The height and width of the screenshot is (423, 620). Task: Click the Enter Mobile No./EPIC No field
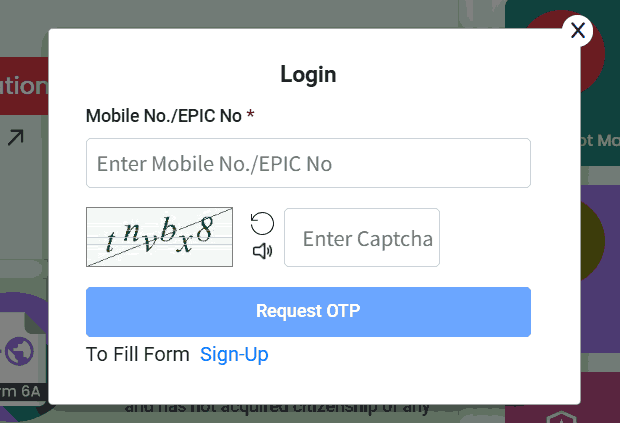click(x=308, y=163)
